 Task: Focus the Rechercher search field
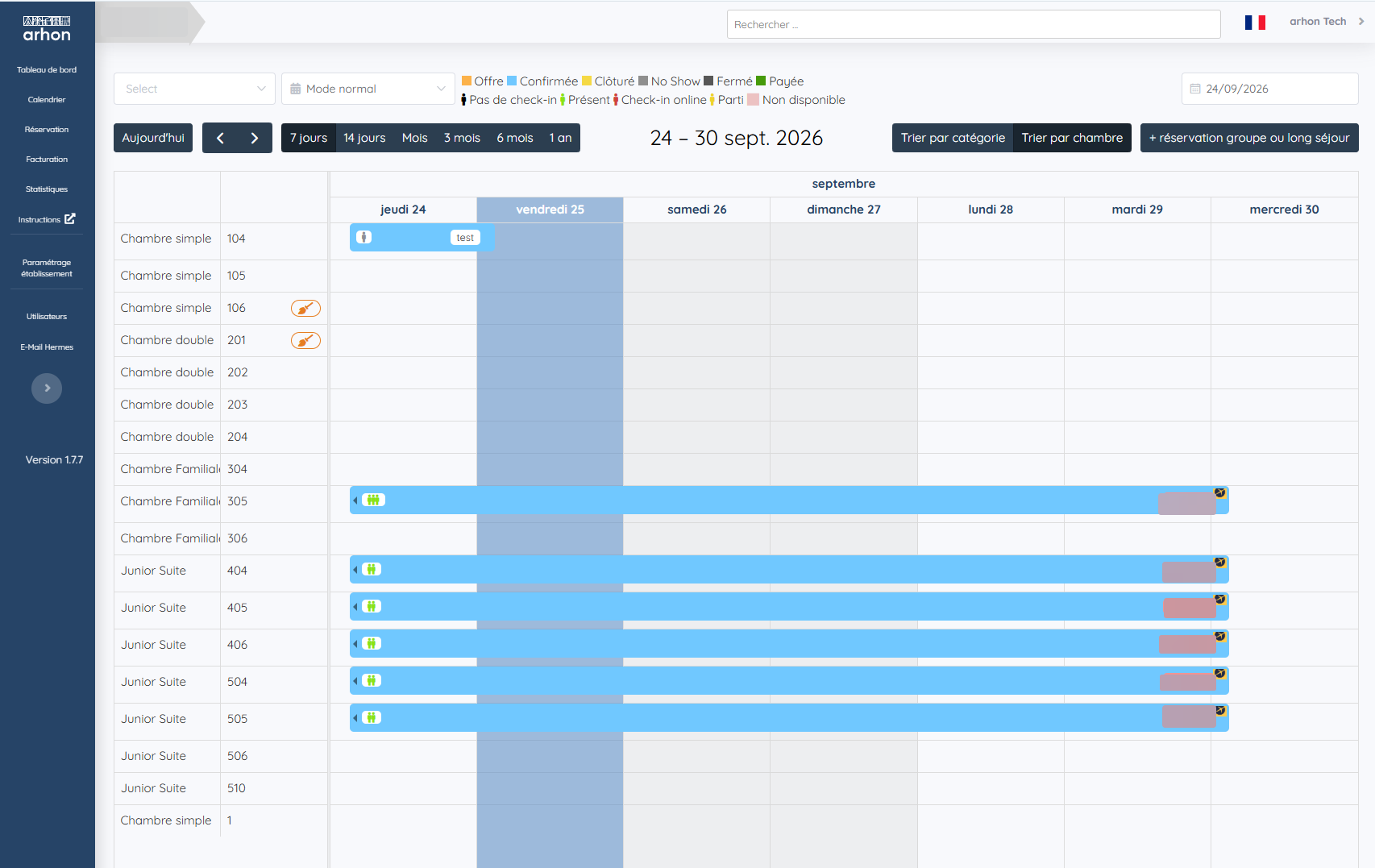(x=974, y=24)
